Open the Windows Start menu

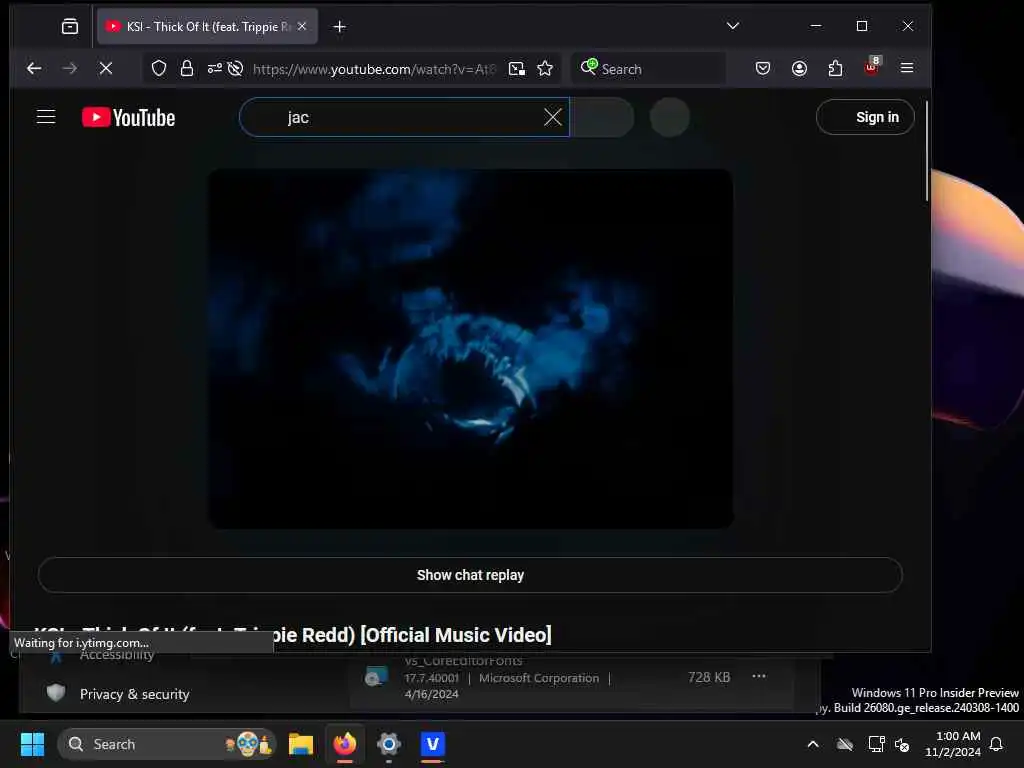(32, 744)
